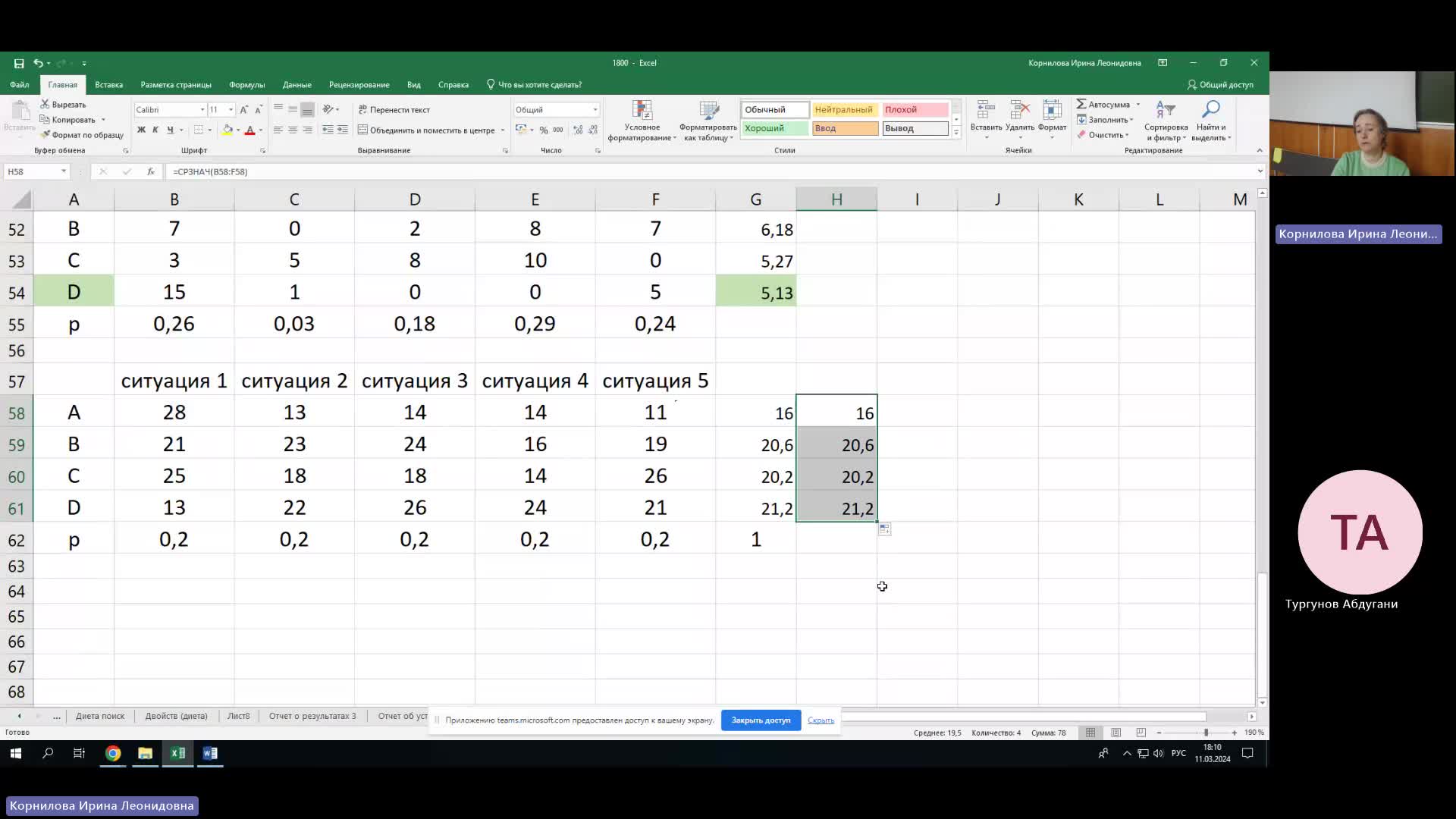Image resolution: width=1456 pixels, height=819 pixels.
Task: Click Копировать copy button
Action: [x=68, y=120]
